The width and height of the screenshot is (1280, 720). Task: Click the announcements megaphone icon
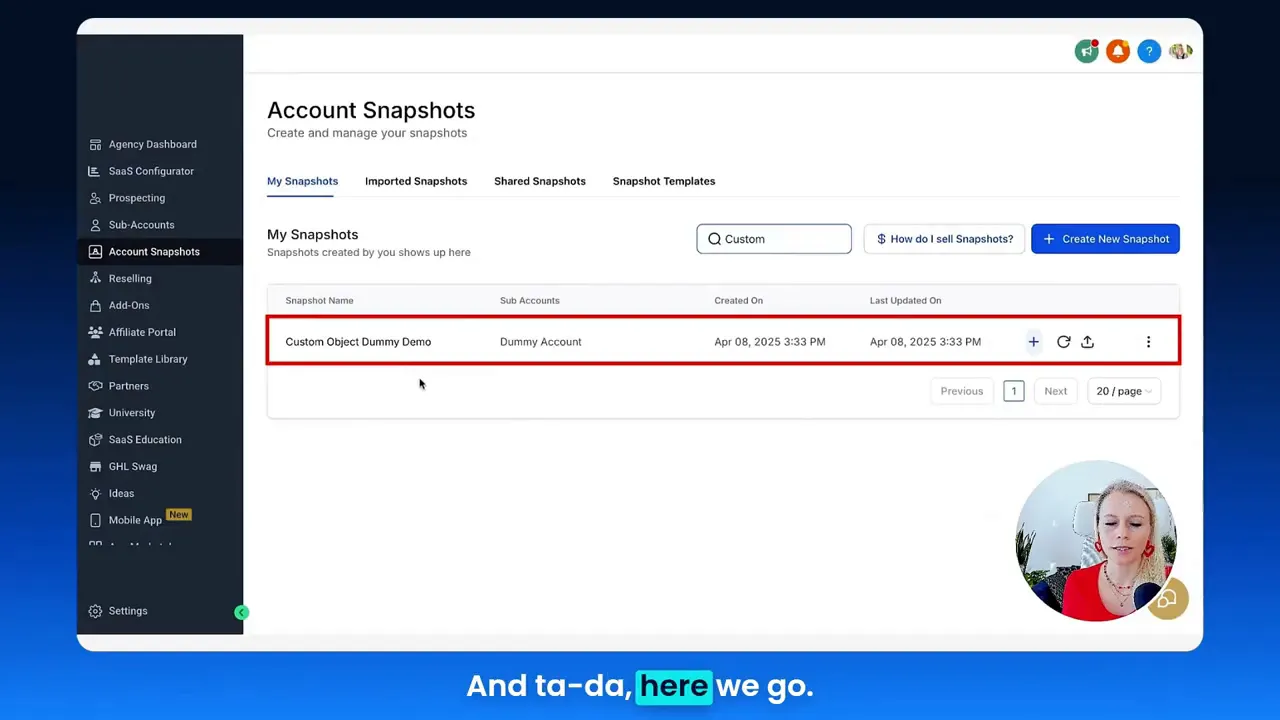[1087, 51]
